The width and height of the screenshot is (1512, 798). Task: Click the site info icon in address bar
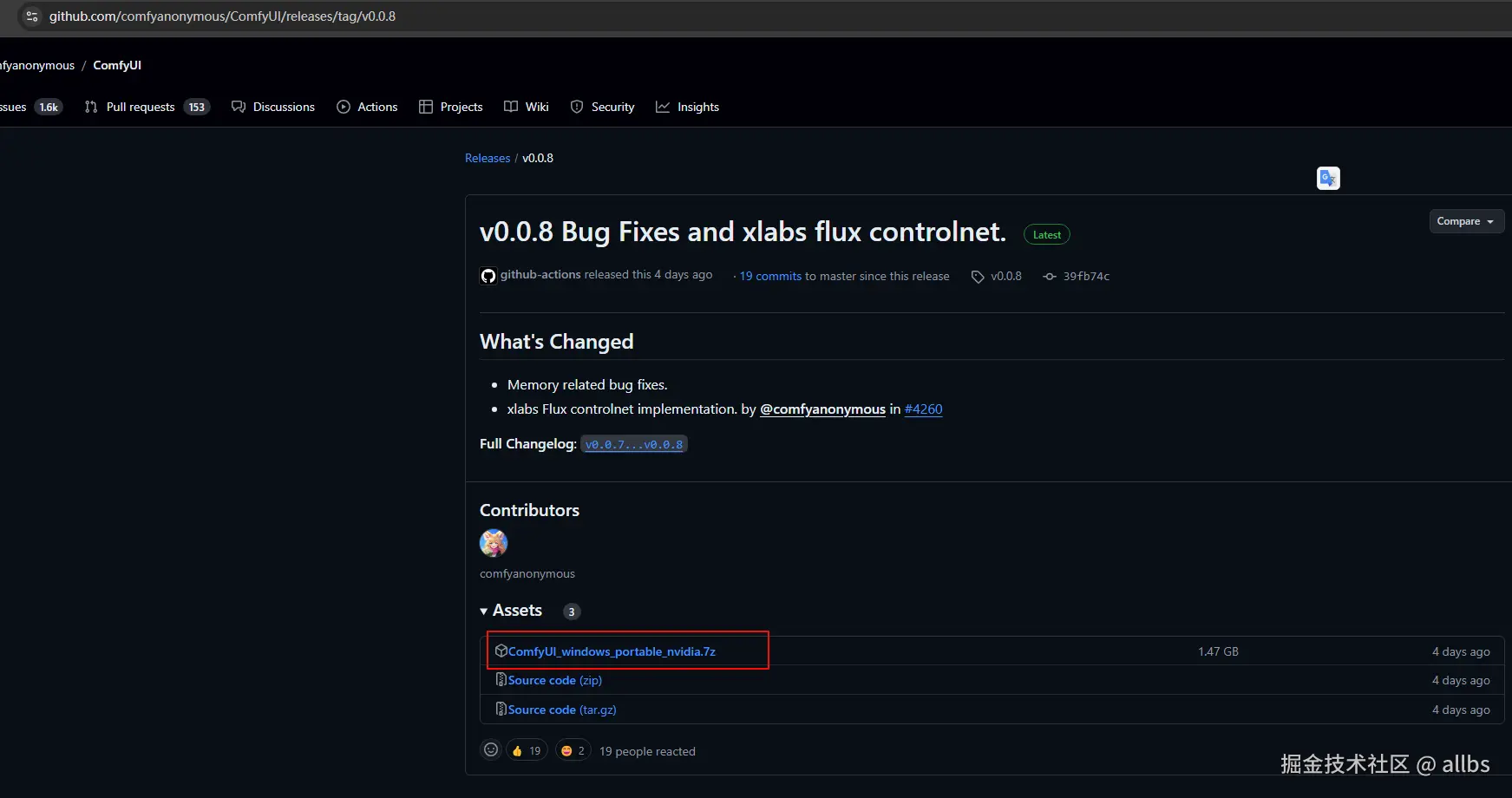pyautogui.click(x=32, y=16)
